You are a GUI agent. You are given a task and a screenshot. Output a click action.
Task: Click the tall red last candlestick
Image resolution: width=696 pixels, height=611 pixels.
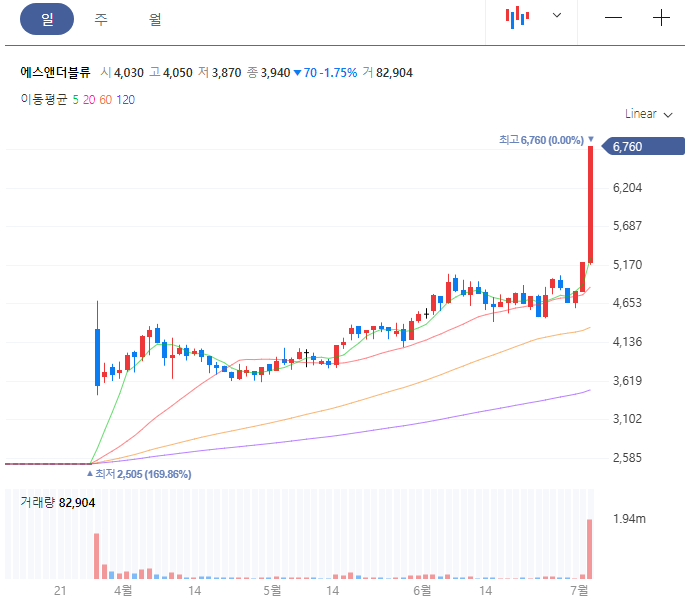tap(591, 204)
